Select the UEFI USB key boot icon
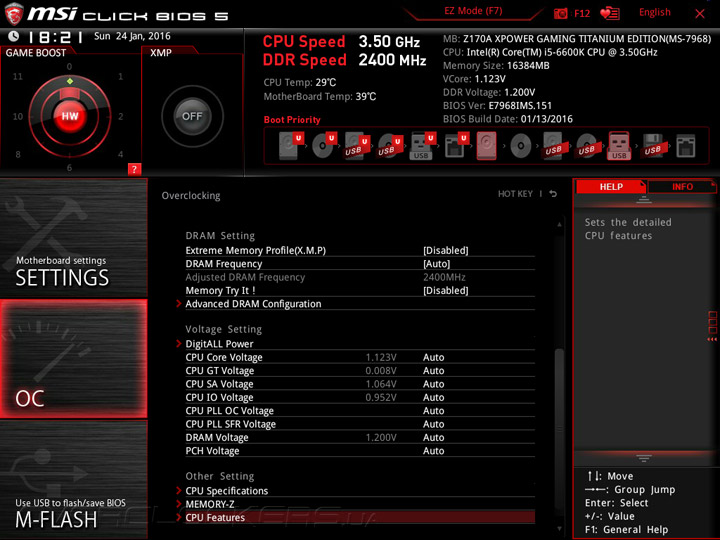This screenshot has height=540, width=720. (x=422, y=146)
